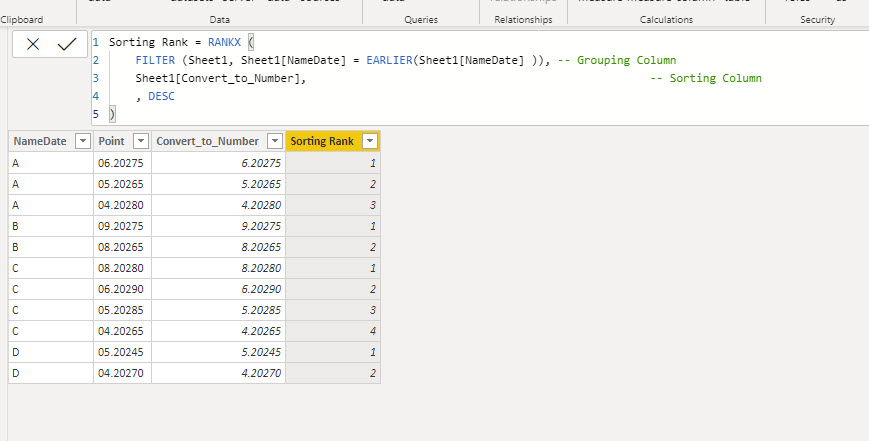Click formula line number 5
The width and height of the screenshot is (869, 441).
pyautogui.click(x=96, y=114)
